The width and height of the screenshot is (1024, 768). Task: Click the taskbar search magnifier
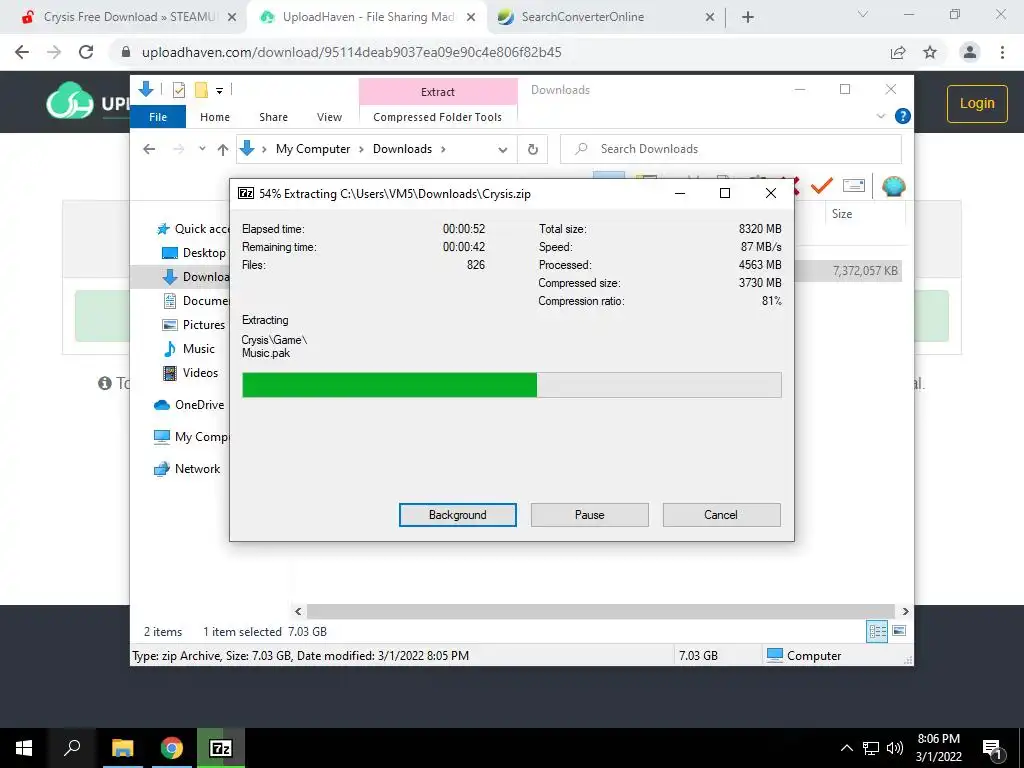72,748
